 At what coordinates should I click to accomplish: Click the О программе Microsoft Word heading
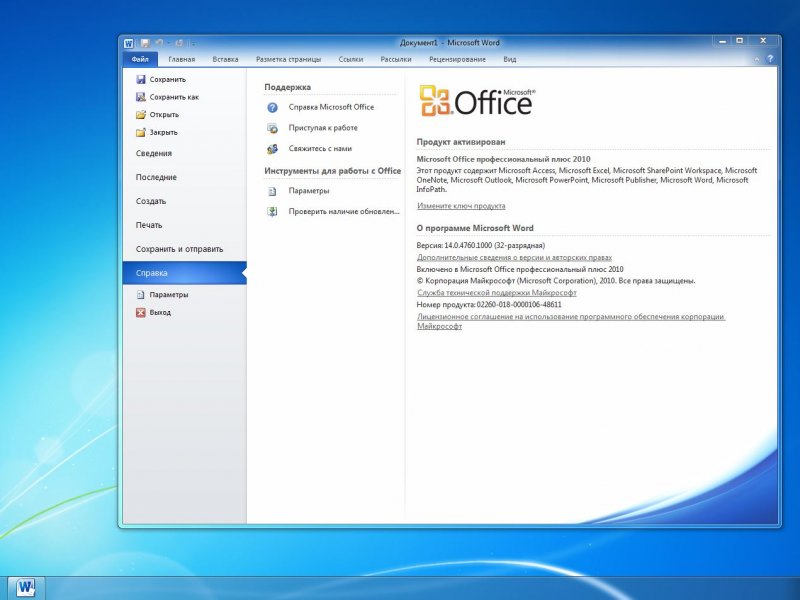(475, 228)
